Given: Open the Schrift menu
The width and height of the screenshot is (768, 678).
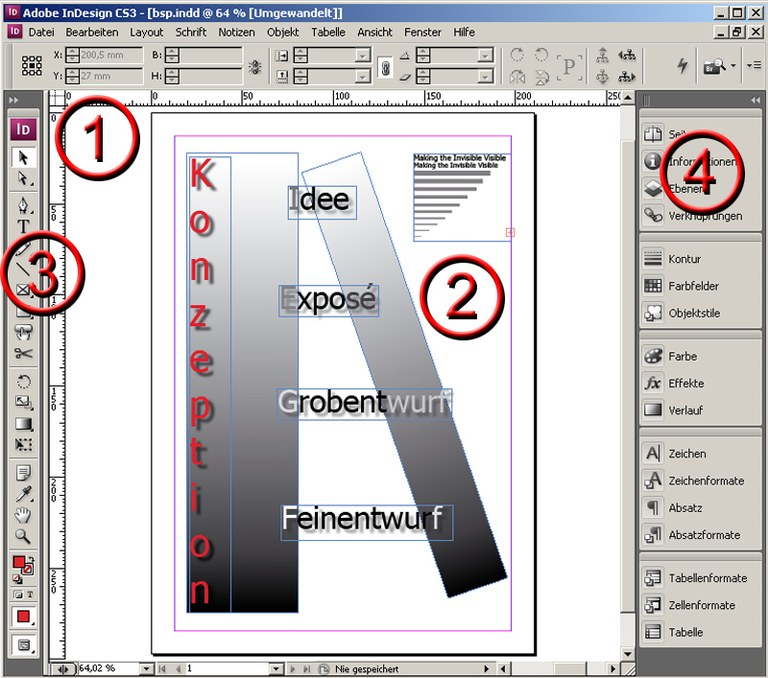Looking at the screenshot, I should [x=191, y=32].
